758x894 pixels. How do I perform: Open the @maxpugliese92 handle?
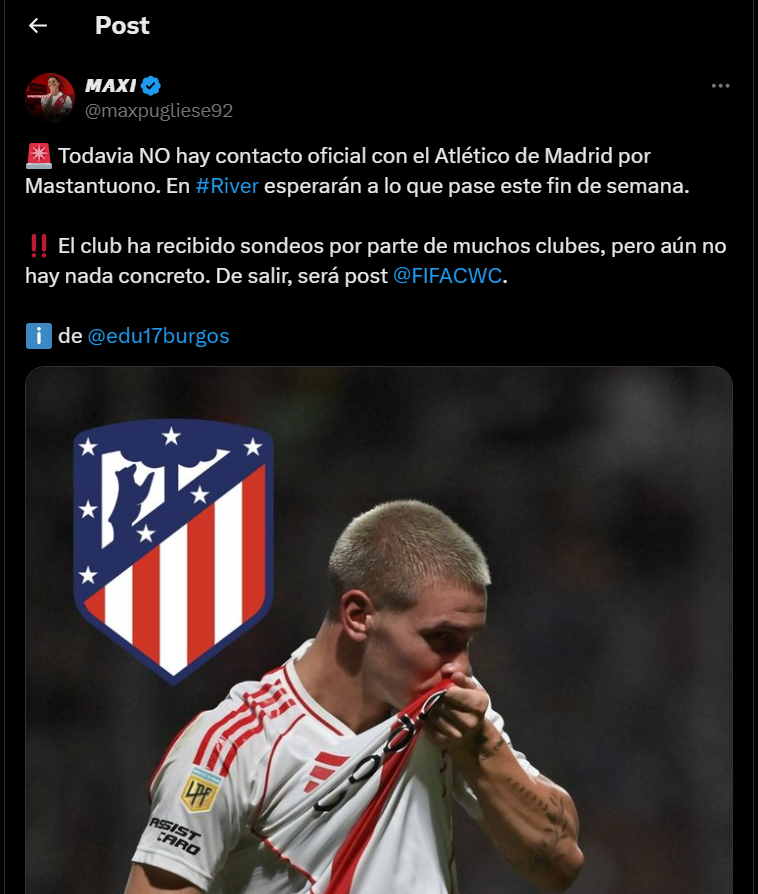pyautogui.click(x=159, y=111)
